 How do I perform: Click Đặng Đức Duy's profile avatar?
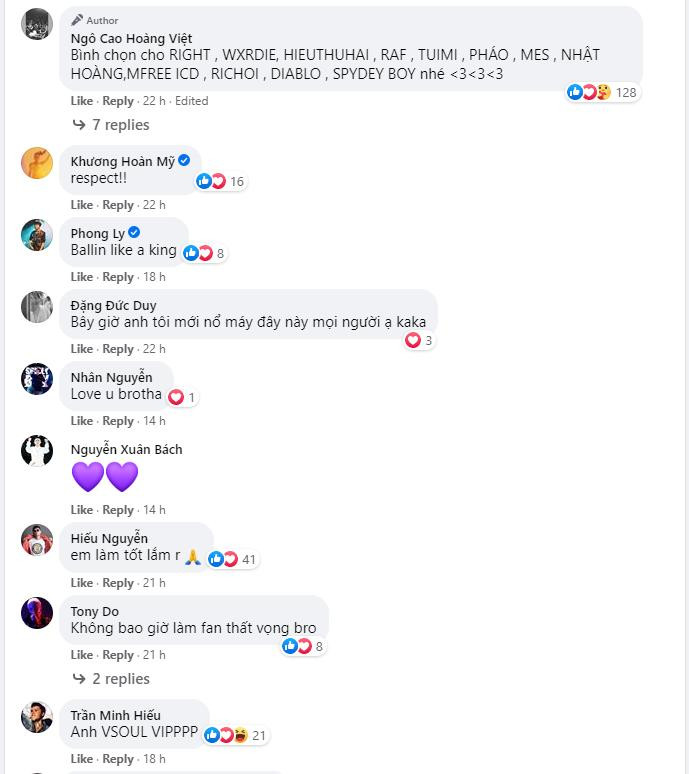(37, 307)
